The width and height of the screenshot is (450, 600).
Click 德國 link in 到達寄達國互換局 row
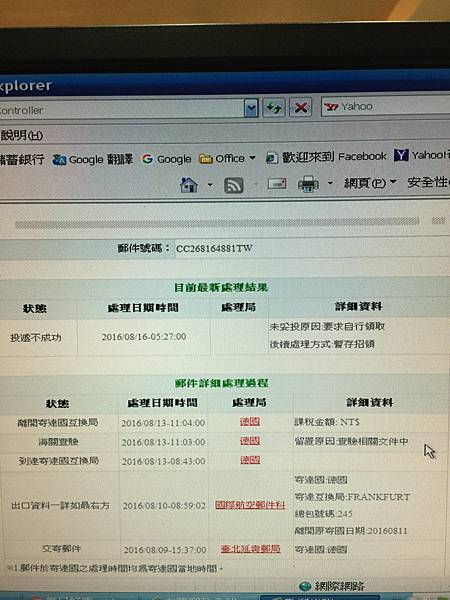pyautogui.click(x=250, y=460)
